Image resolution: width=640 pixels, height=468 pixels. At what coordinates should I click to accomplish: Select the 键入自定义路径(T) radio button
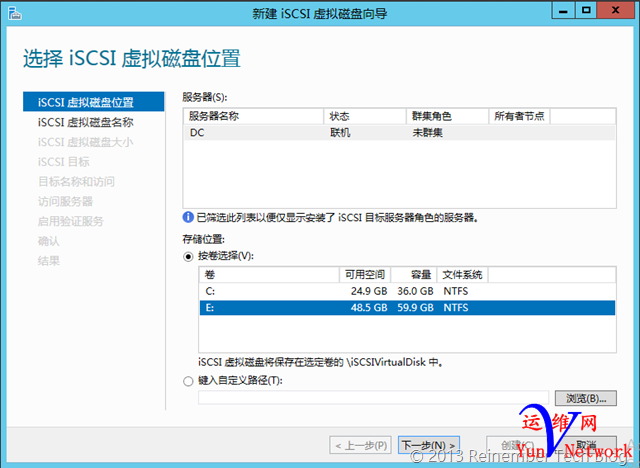188,381
